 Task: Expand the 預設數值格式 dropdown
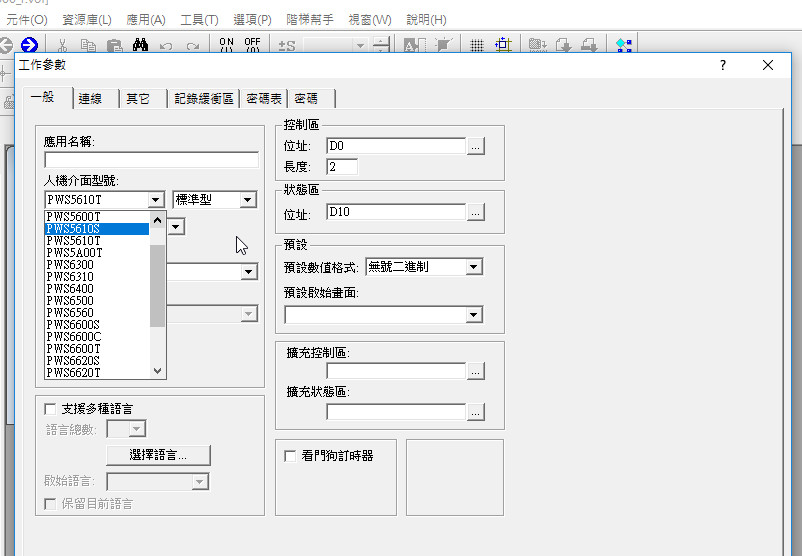click(474, 267)
